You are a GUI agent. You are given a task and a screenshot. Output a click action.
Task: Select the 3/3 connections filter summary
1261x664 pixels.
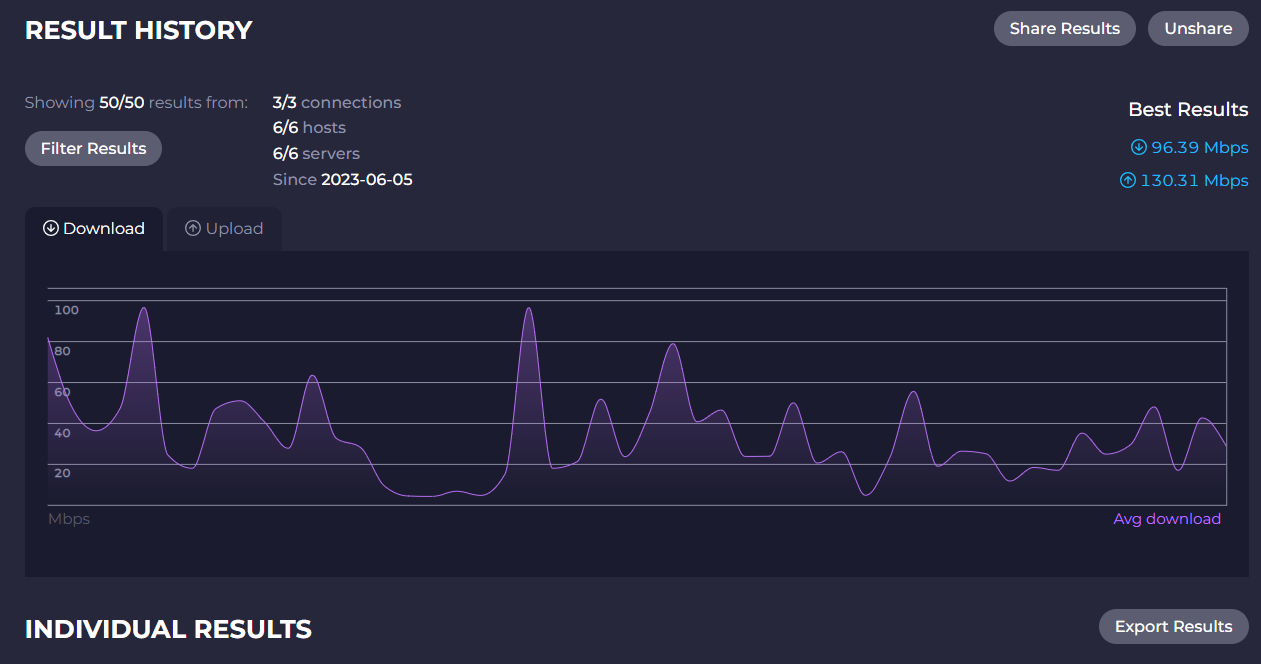[x=337, y=102]
